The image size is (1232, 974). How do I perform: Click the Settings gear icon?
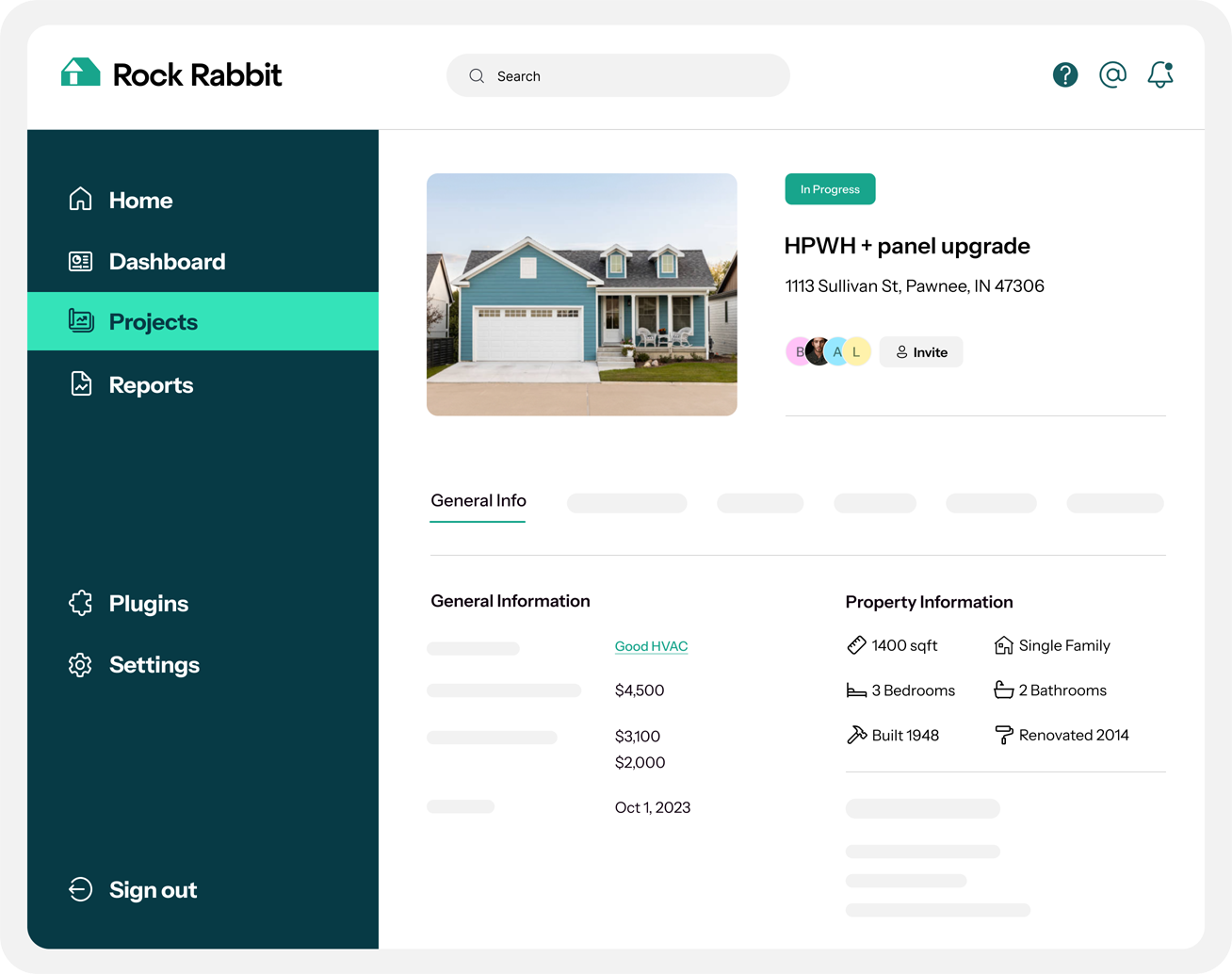(x=81, y=665)
